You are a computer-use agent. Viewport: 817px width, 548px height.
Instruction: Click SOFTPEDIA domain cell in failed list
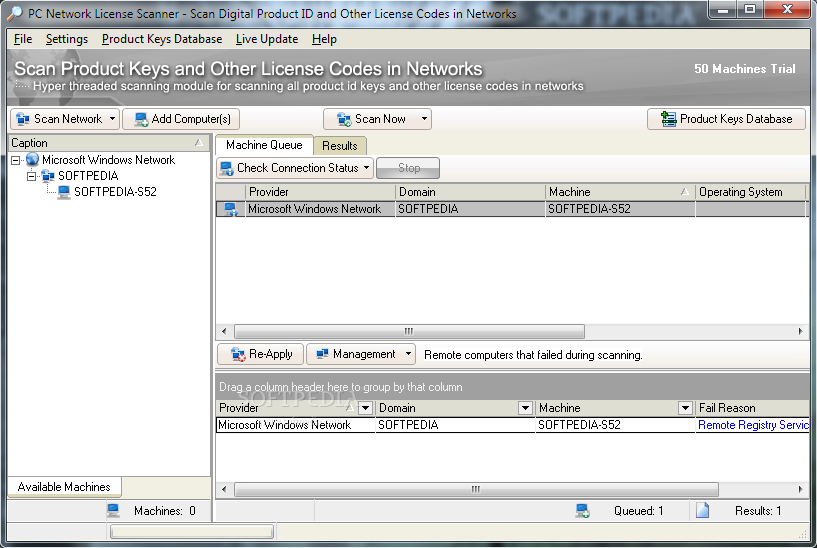(x=455, y=425)
